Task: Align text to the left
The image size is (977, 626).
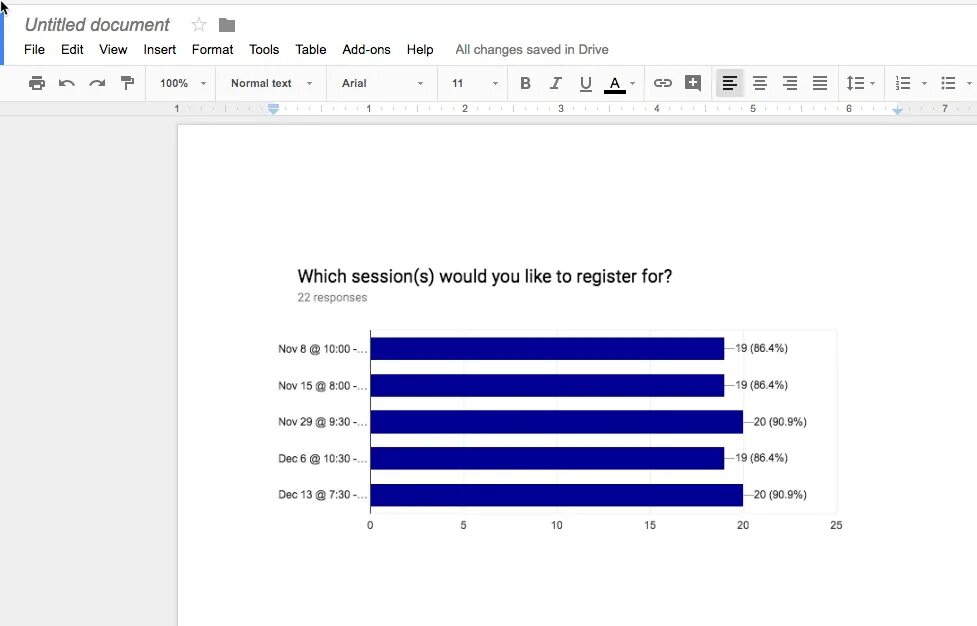Action: pyautogui.click(x=730, y=83)
